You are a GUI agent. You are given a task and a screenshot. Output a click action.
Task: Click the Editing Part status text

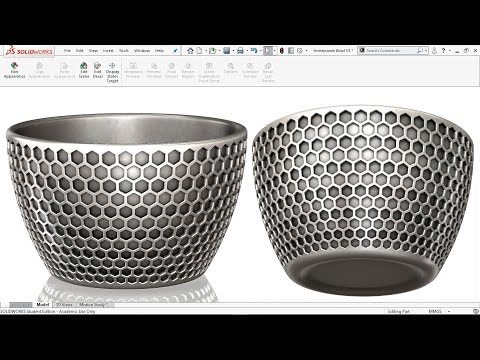pyautogui.click(x=398, y=311)
